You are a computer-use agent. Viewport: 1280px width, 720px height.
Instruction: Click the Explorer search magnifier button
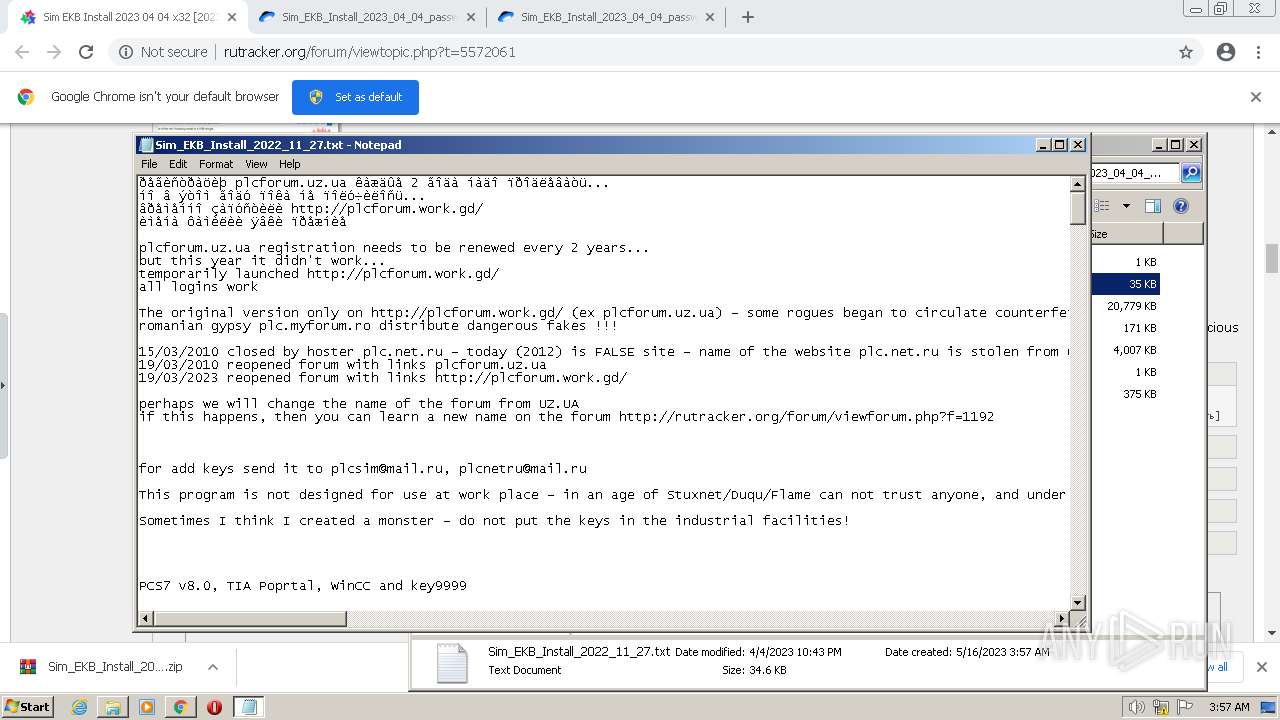tap(1191, 173)
